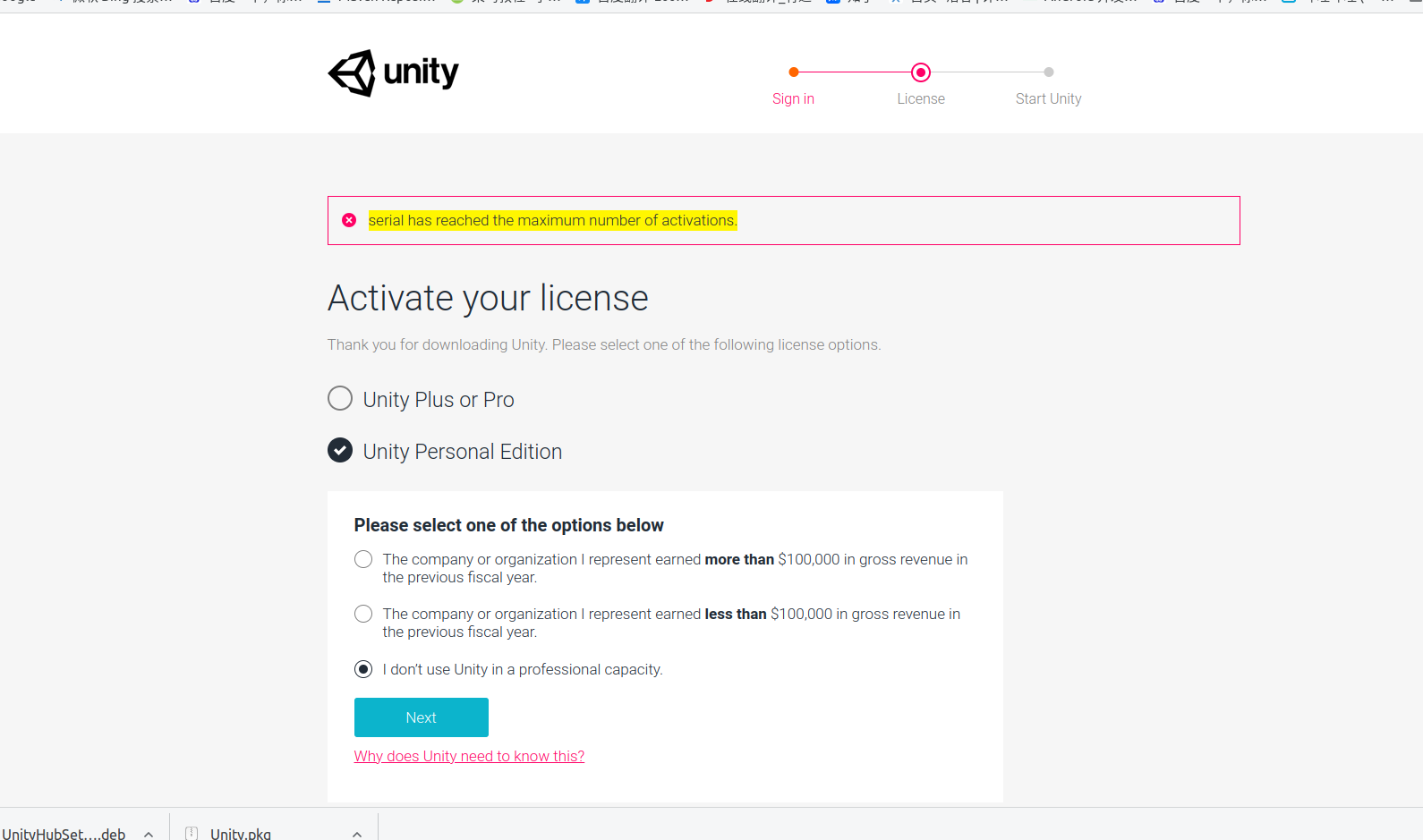Click the Unity logo
1423x840 pixels.
pos(393,72)
